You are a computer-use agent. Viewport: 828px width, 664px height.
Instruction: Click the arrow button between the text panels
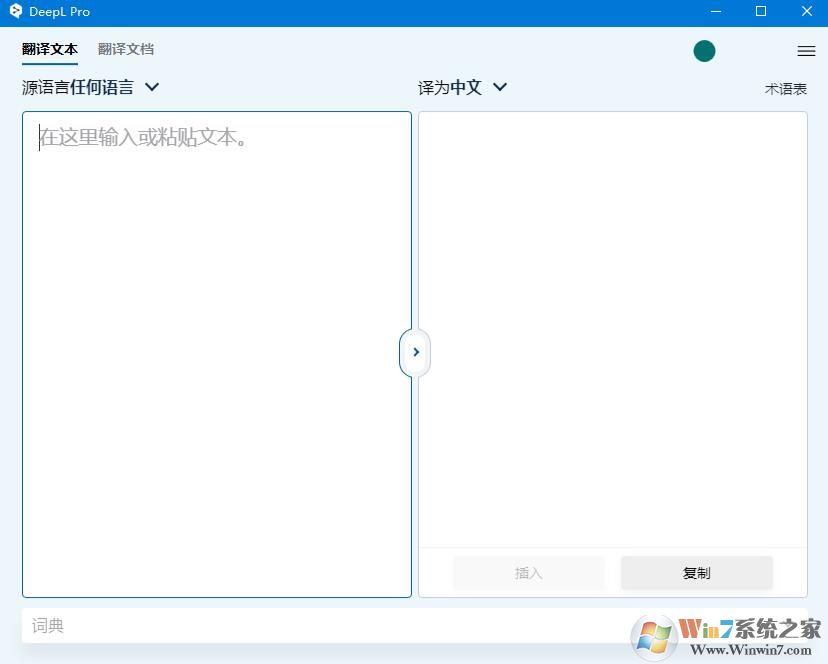[415, 352]
